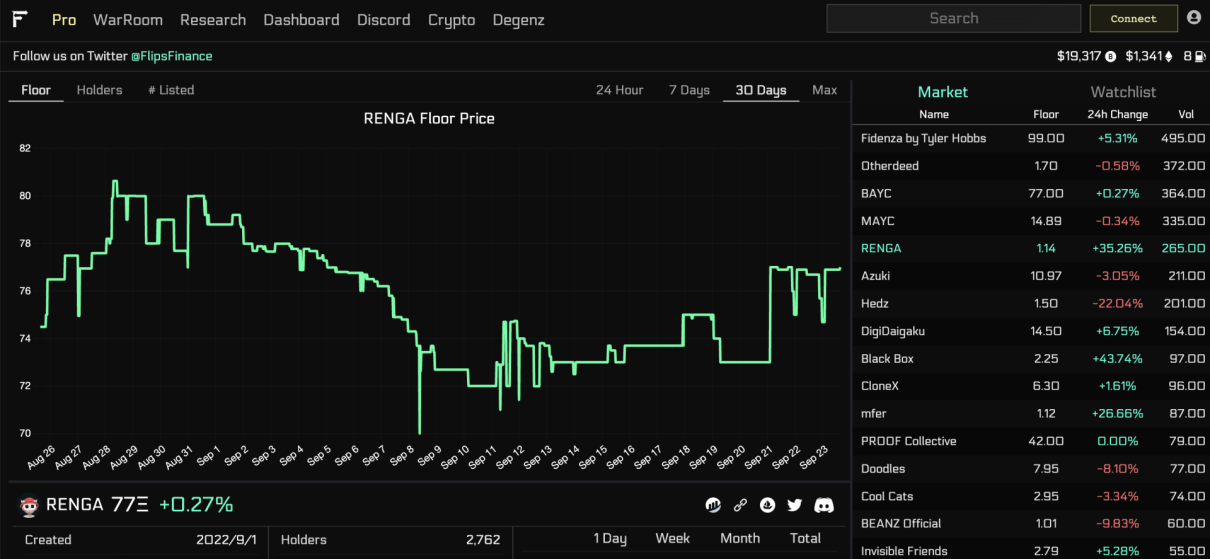
Task: Open the RENGA OpenSea sailboat icon
Action: point(768,505)
